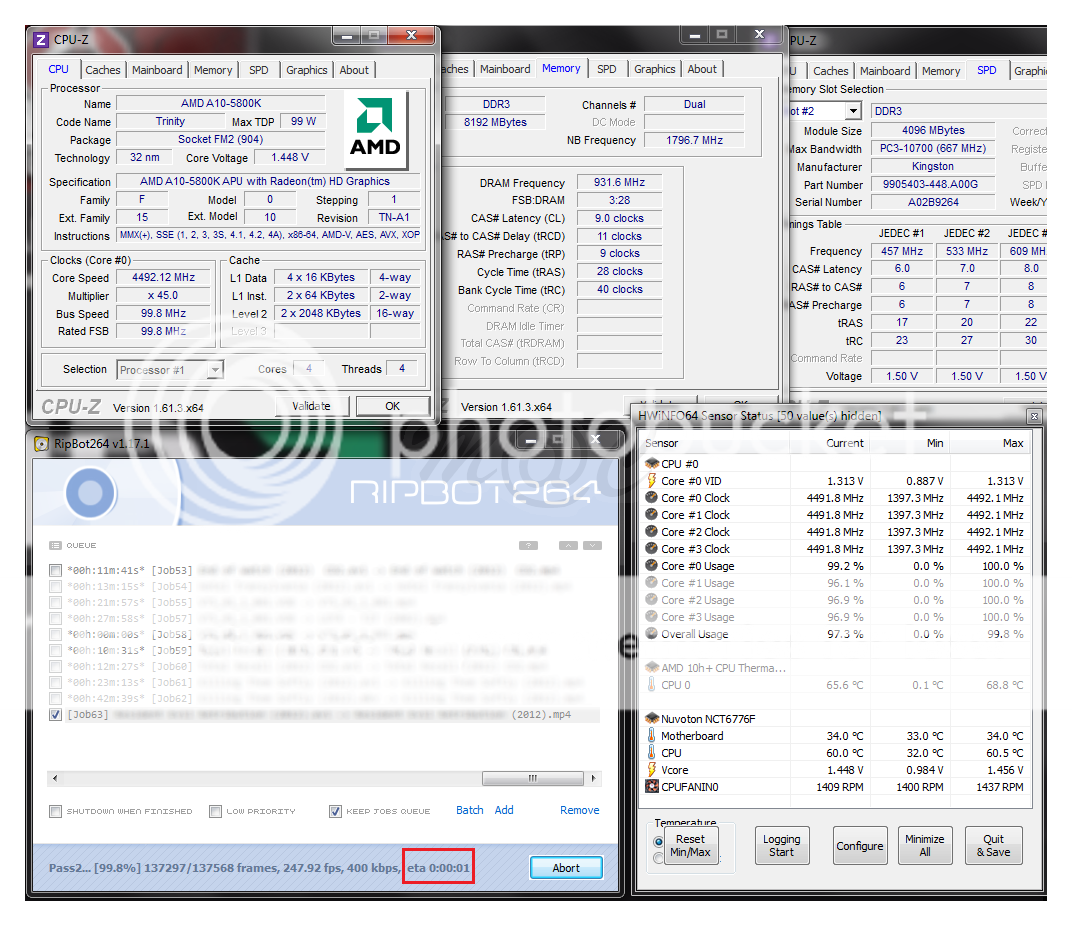The width and height of the screenshot is (1072, 926).
Task: Enable Shutdown When Finished checkbox
Action: (56, 811)
